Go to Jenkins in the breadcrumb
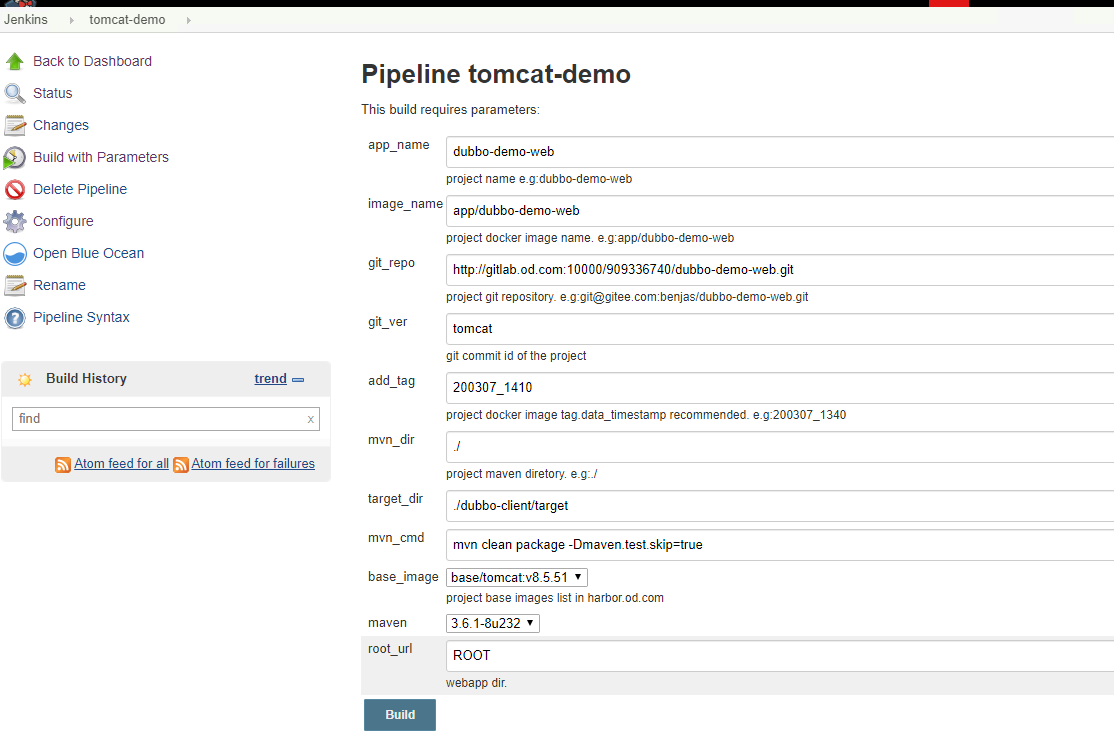This screenshot has height=737, width=1114. coord(26,20)
